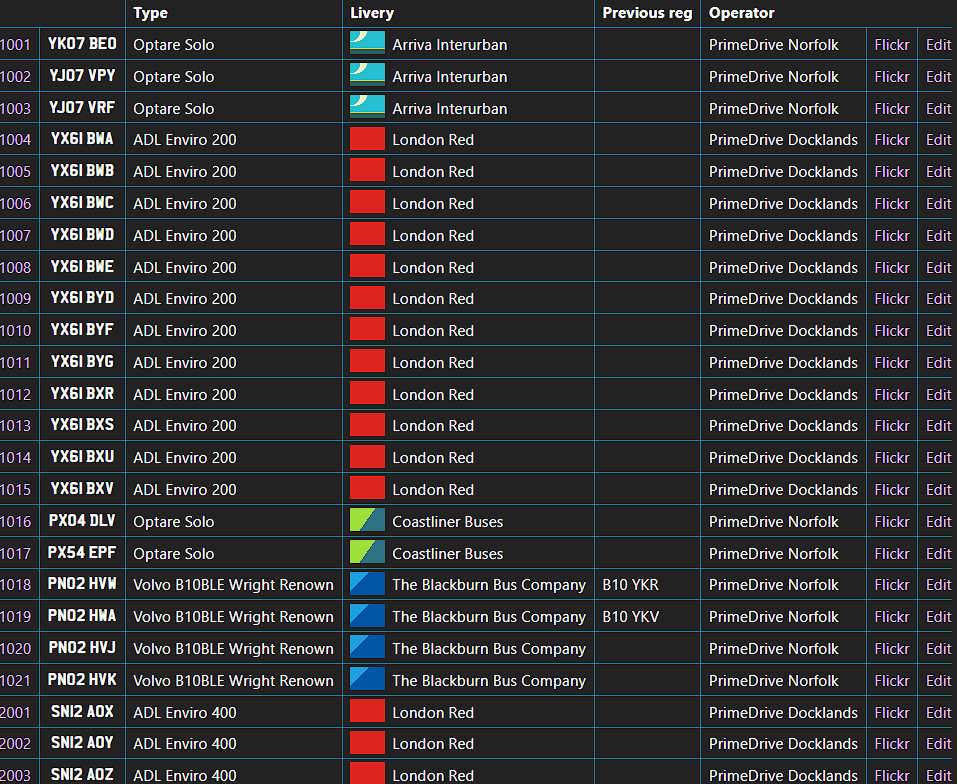Select the Coastliner Buses livery icon for PX04 DLV

point(367,521)
